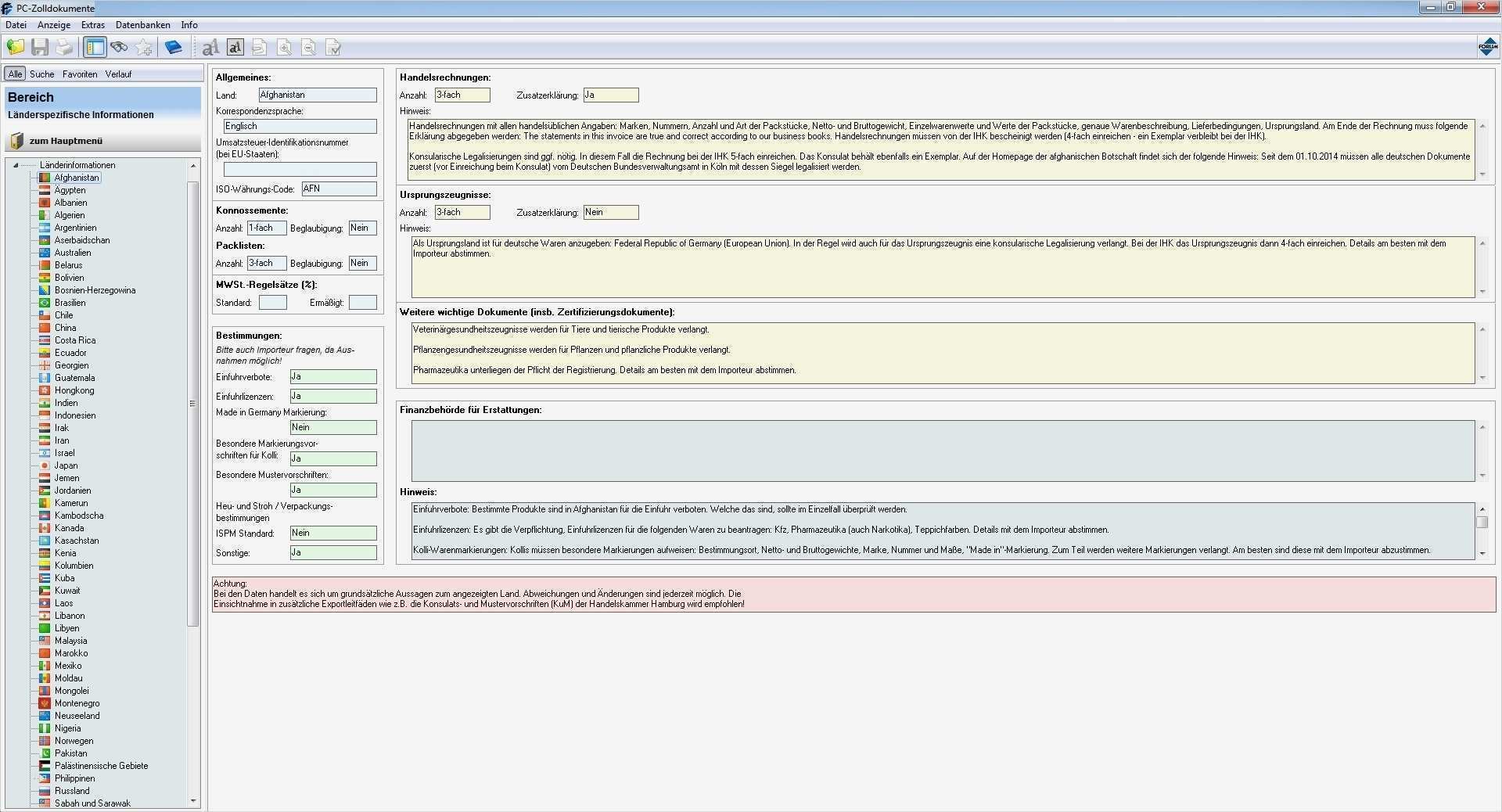The width and height of the screenshot is (1502, 812).
Task: Click the Korrespondenzsprache field showing Englisch
Action: coord(300,126)
